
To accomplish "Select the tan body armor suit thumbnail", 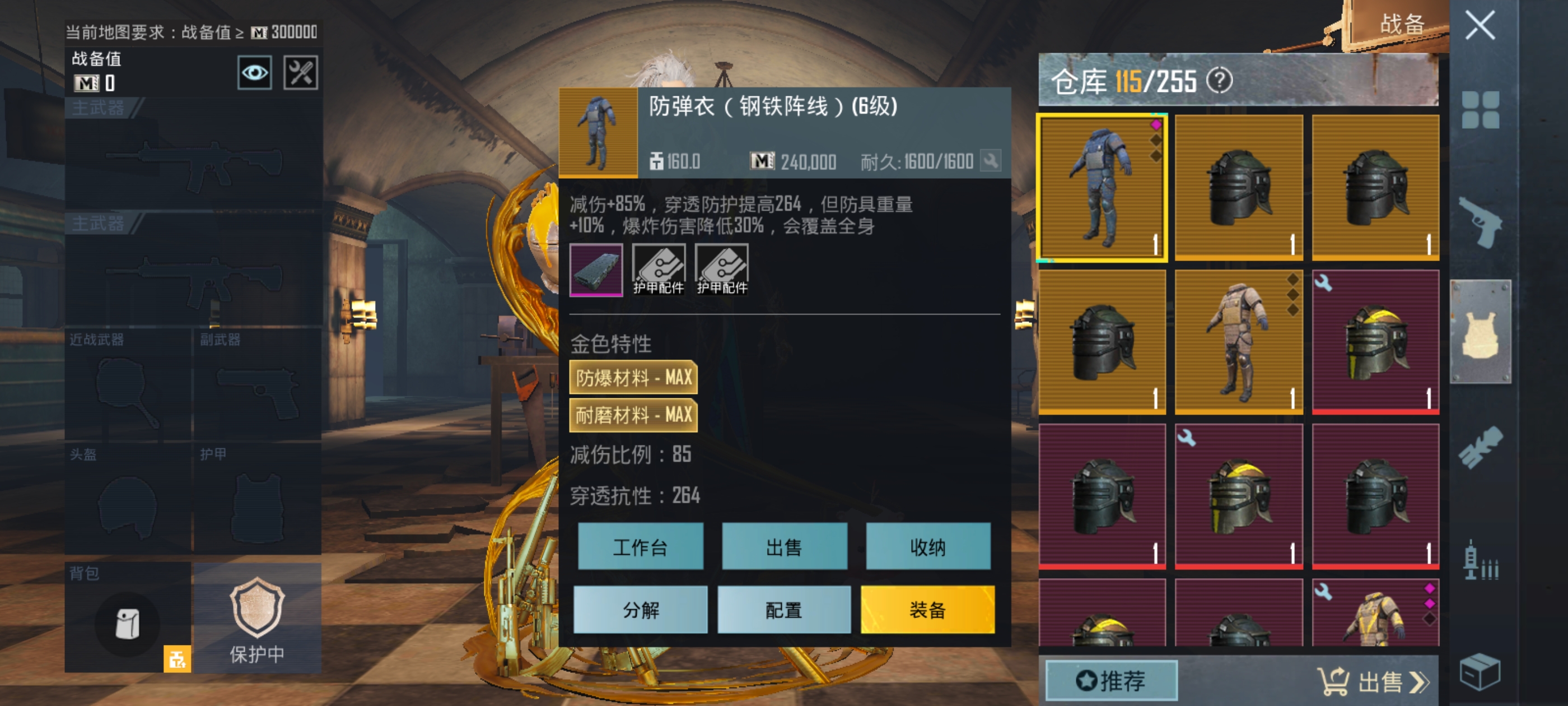I will (1239, 342).
